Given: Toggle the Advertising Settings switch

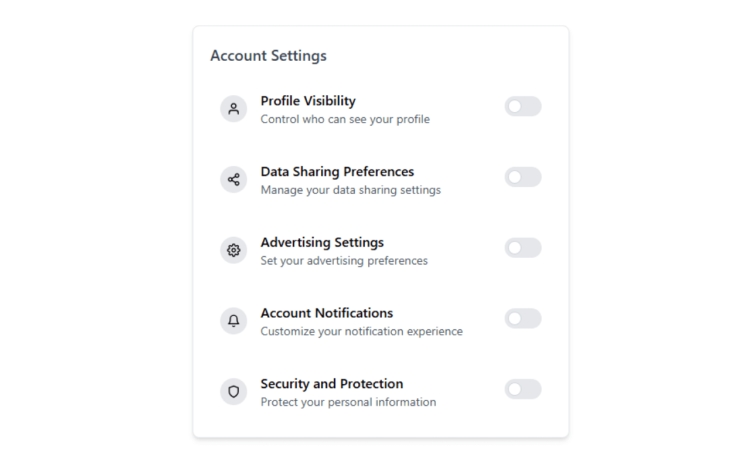Looking at the screenshot, I should (523, 248).
